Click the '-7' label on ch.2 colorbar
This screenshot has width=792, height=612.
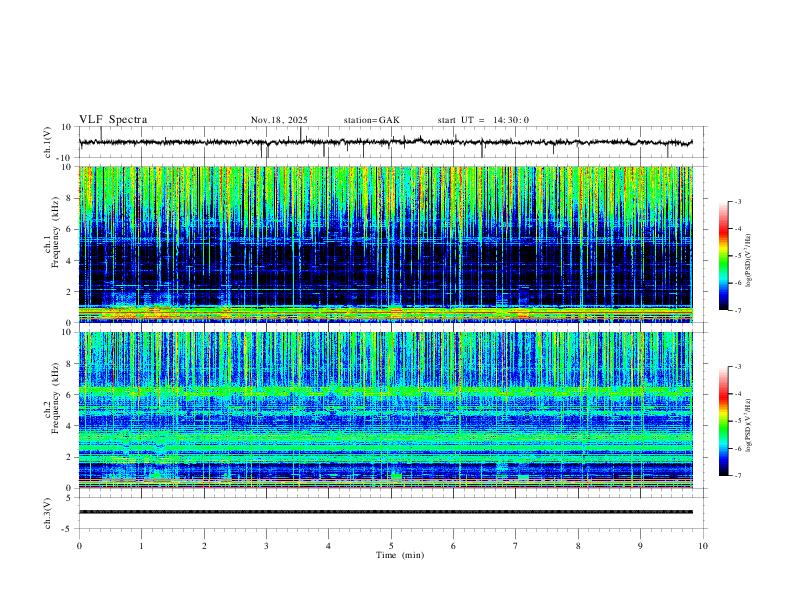(x=737, y=476)
